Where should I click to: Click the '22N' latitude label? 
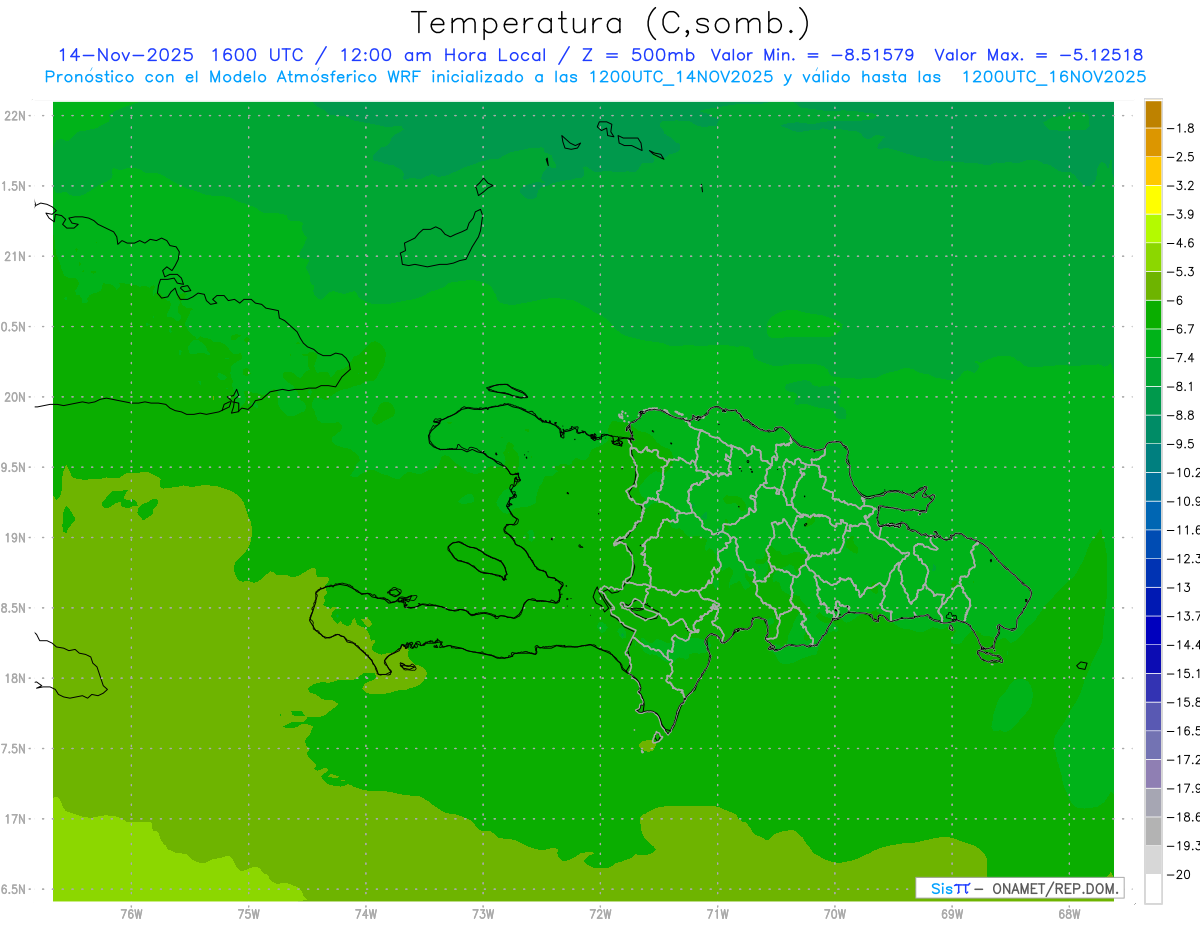15,116
